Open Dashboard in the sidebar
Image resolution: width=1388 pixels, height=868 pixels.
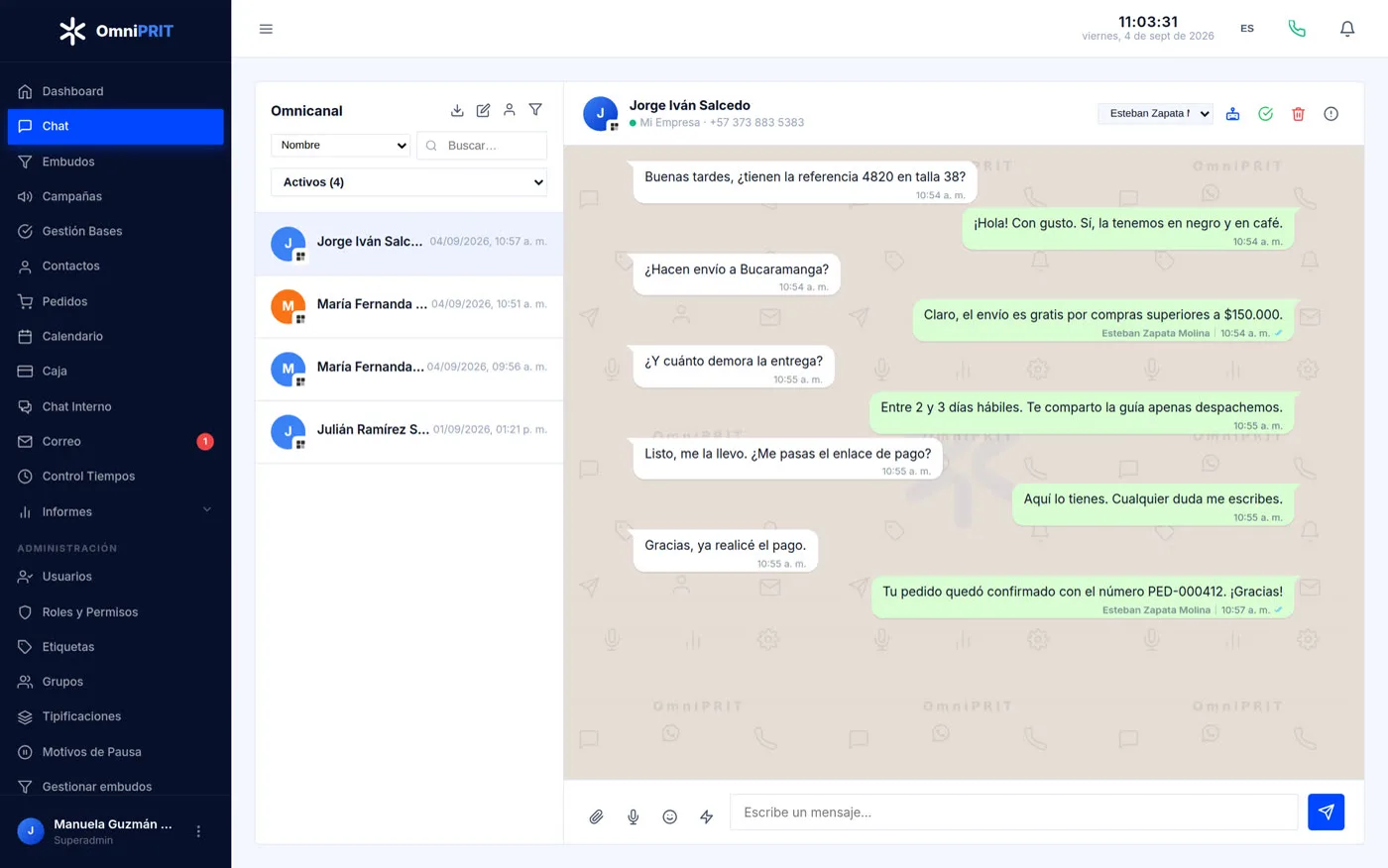pyautogui.click(x=115, y=91)
